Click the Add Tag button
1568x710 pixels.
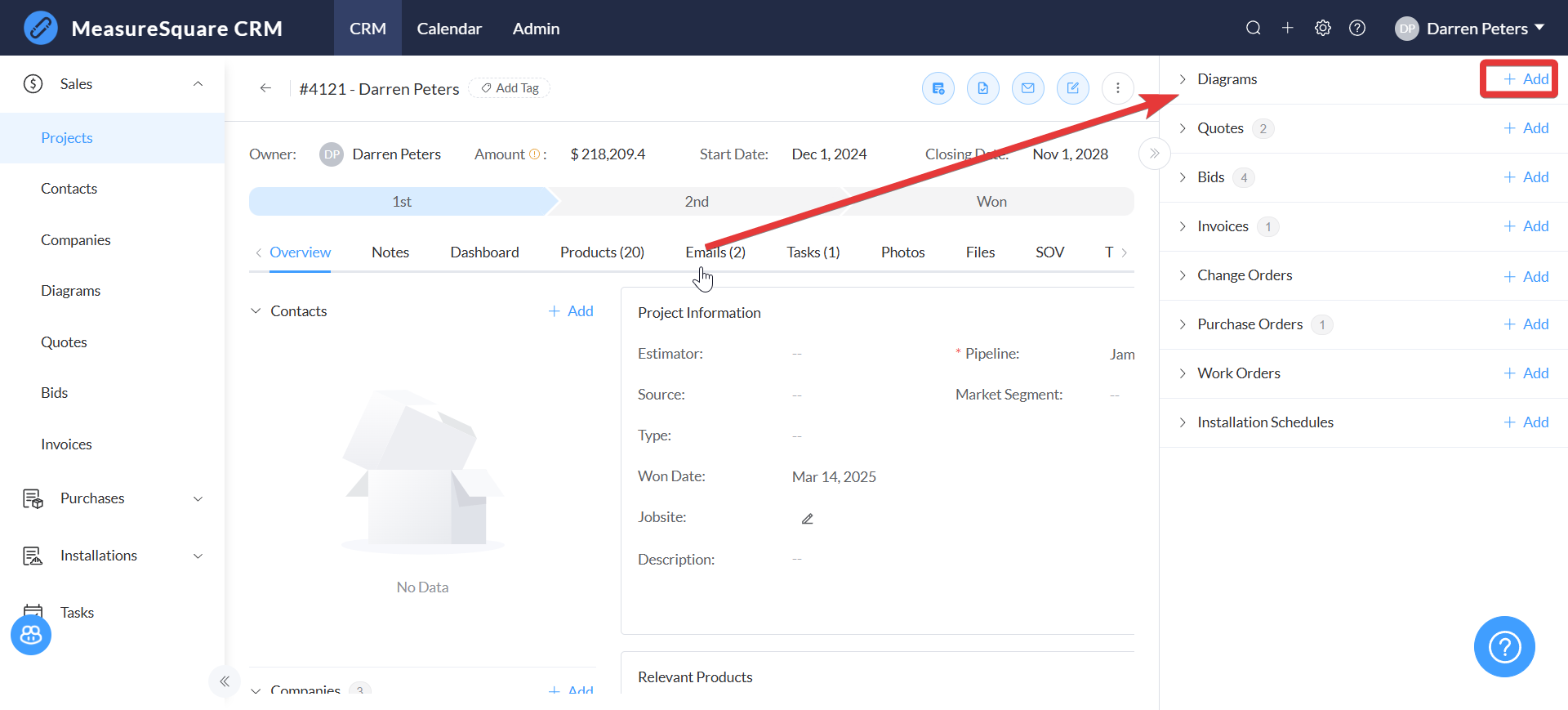point(510,88)
